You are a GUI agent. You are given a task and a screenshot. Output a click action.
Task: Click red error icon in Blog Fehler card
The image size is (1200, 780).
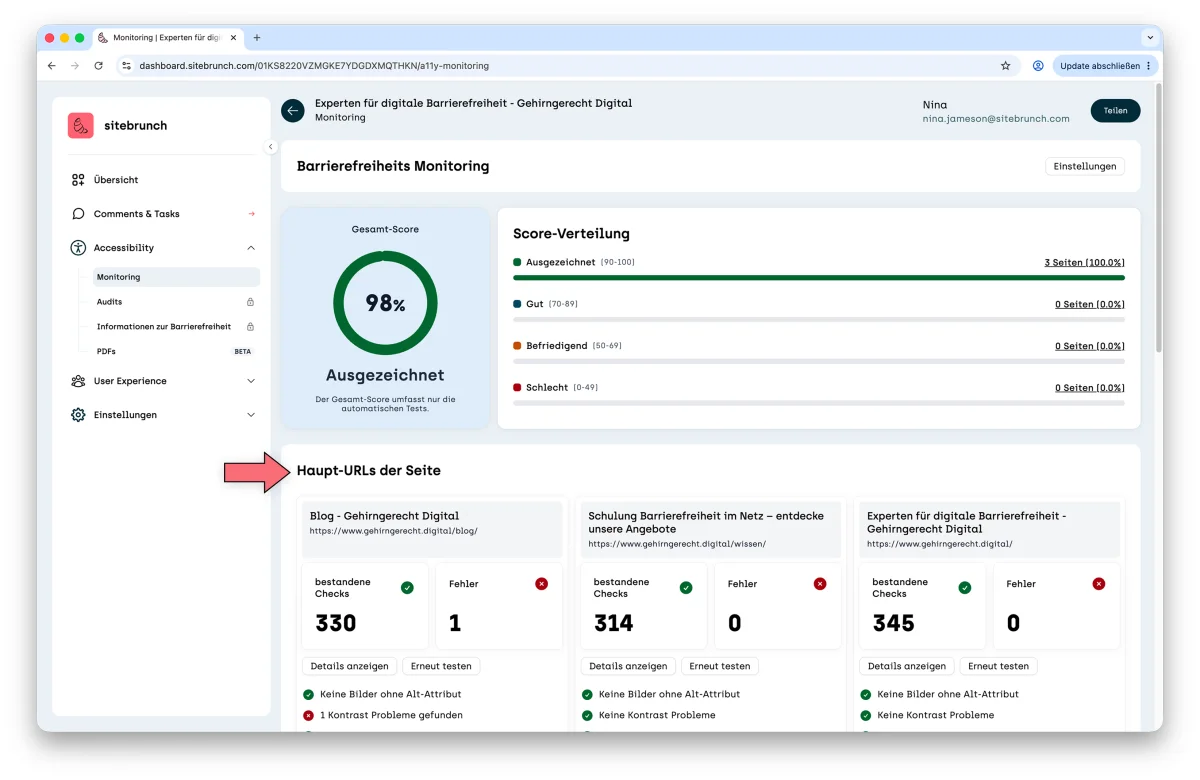[x=542, y=584]
